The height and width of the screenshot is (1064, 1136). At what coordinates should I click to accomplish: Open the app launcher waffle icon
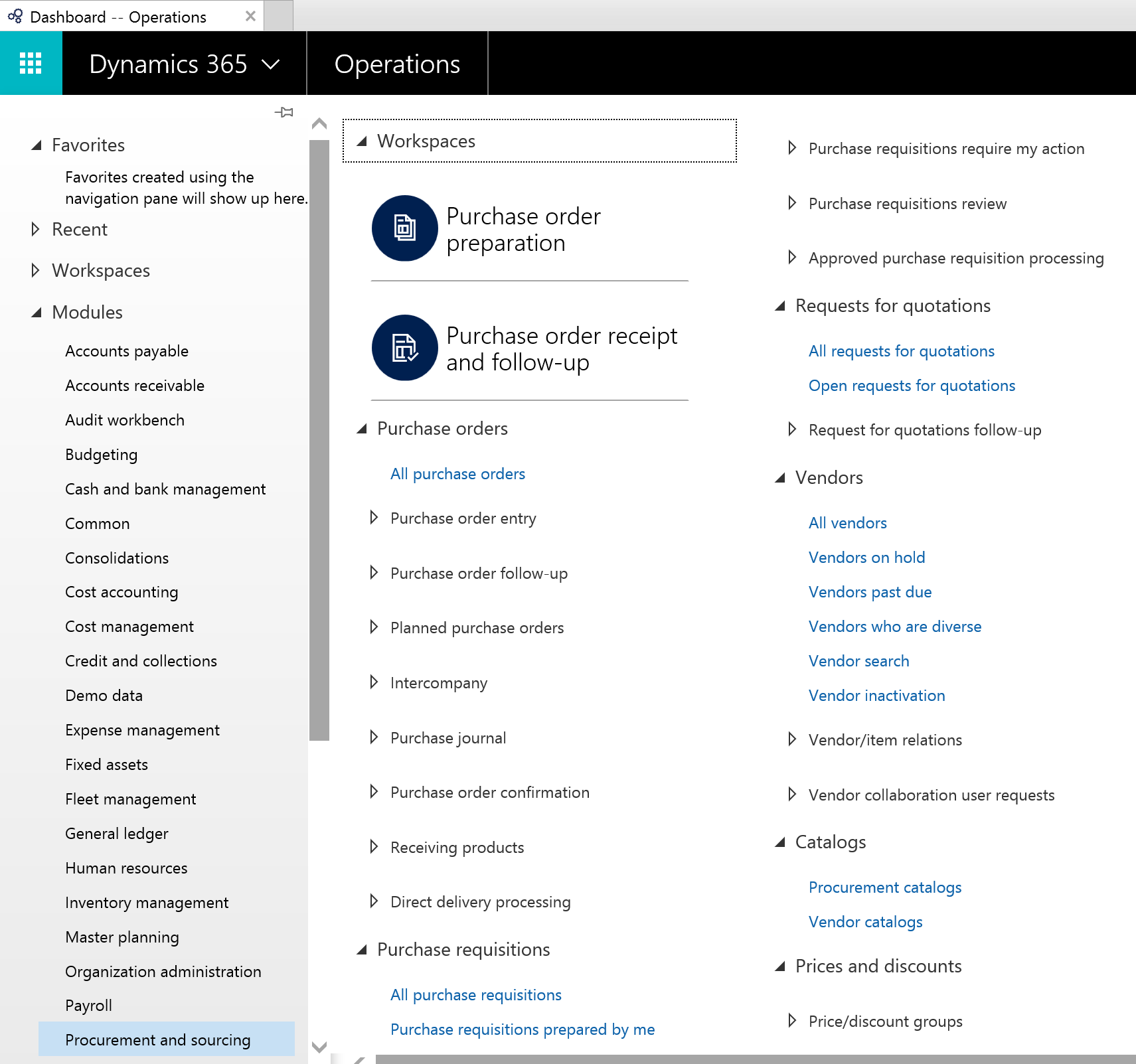[31, 64]
